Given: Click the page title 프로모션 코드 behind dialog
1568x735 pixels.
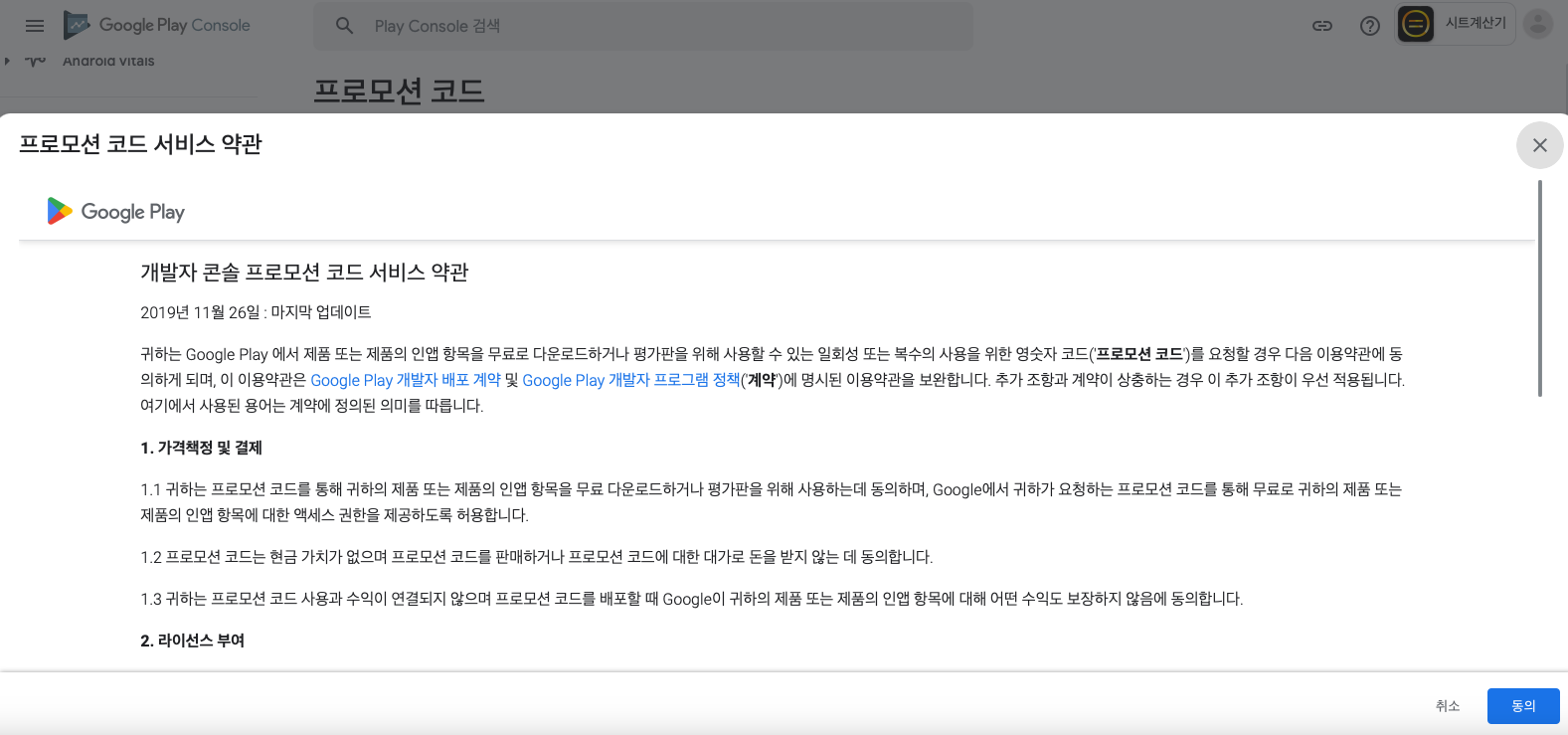Looking at the screenshot, I should point(399,91).
